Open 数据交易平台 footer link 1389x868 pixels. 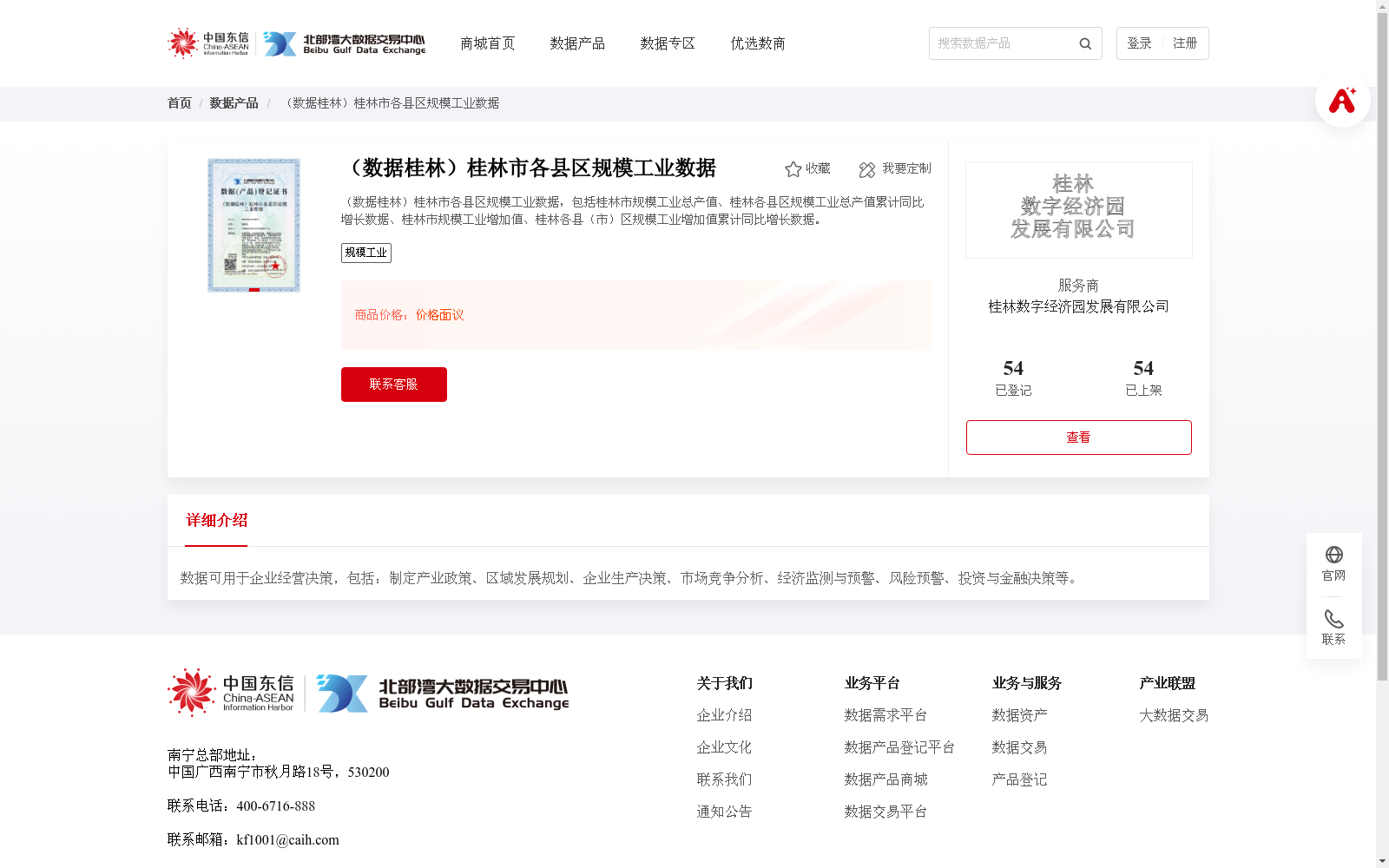885,812
